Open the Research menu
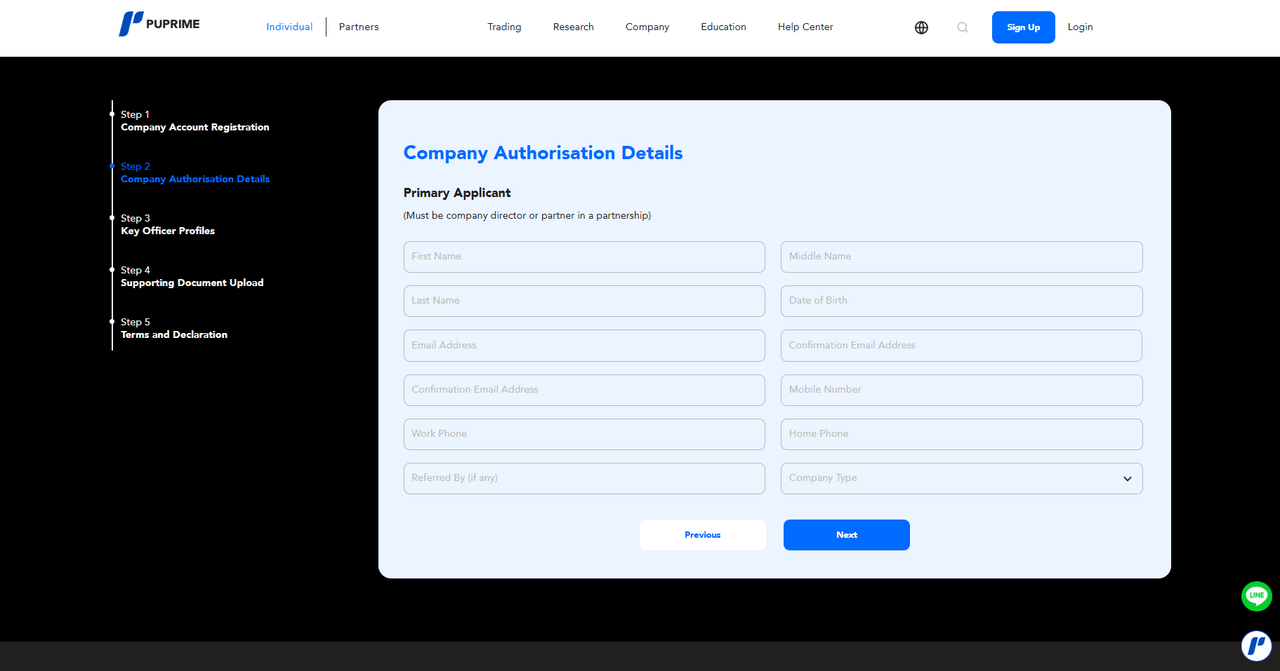The width and height of the screenshot is (1280, 671). pos(573,27)
